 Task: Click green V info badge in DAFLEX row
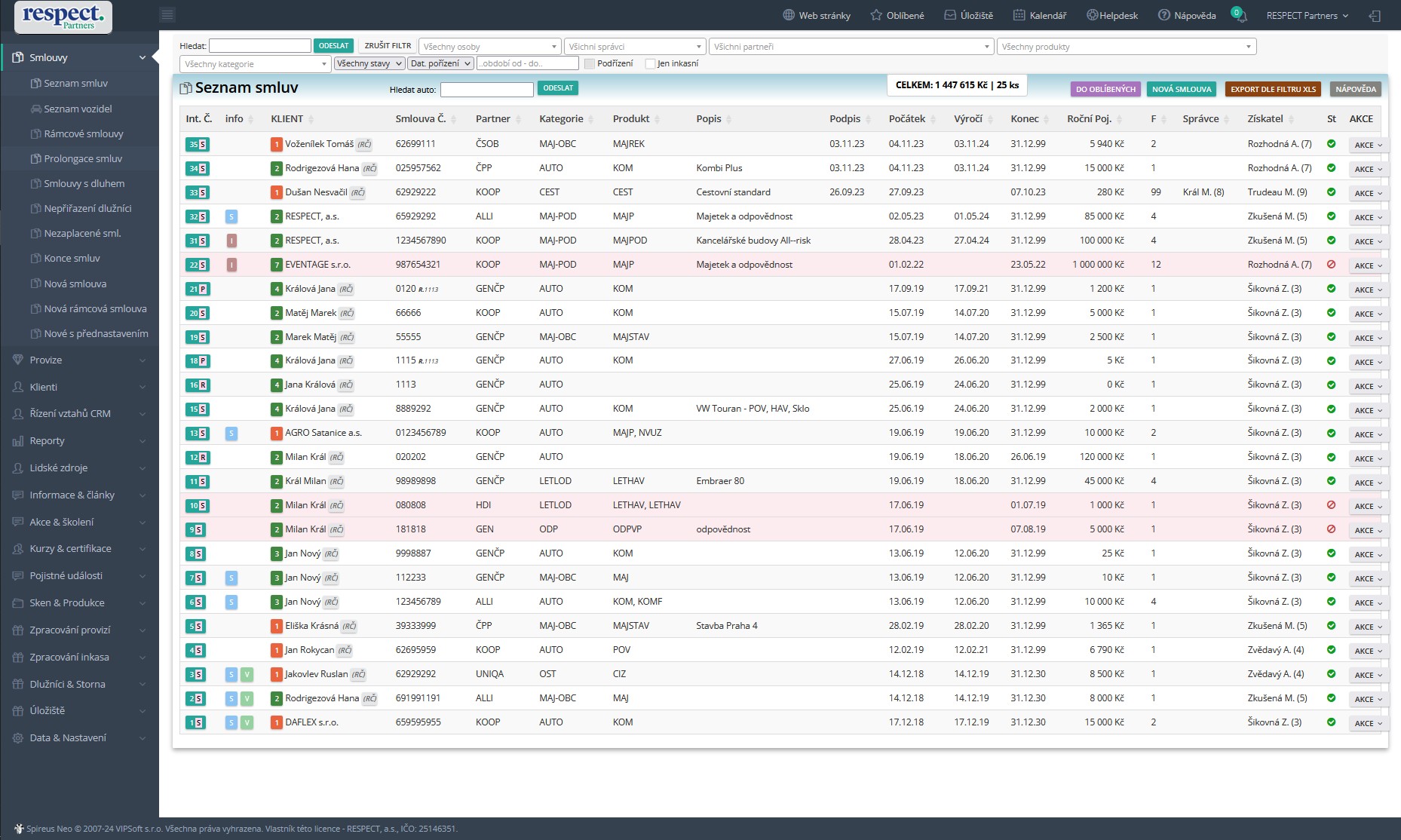point(247,722)
